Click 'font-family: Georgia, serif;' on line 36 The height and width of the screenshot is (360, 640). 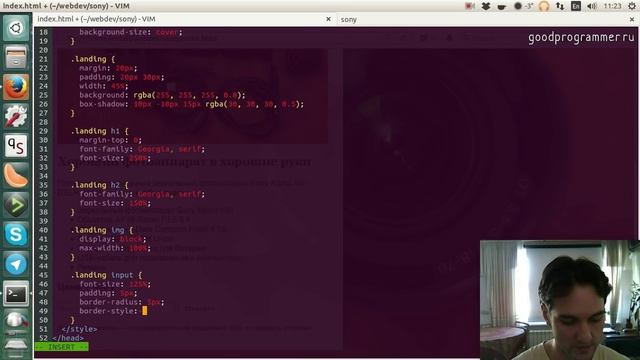142,194
